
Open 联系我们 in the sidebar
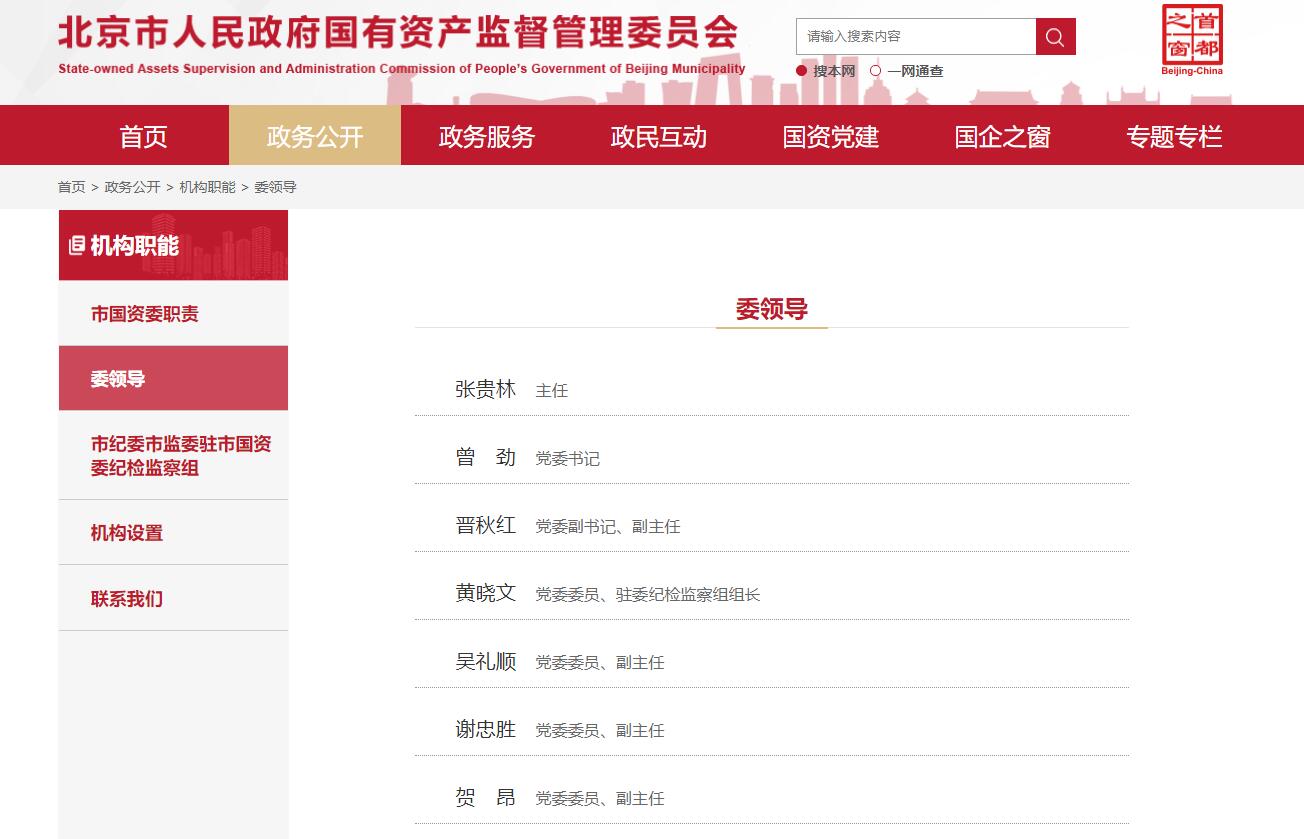173,598
